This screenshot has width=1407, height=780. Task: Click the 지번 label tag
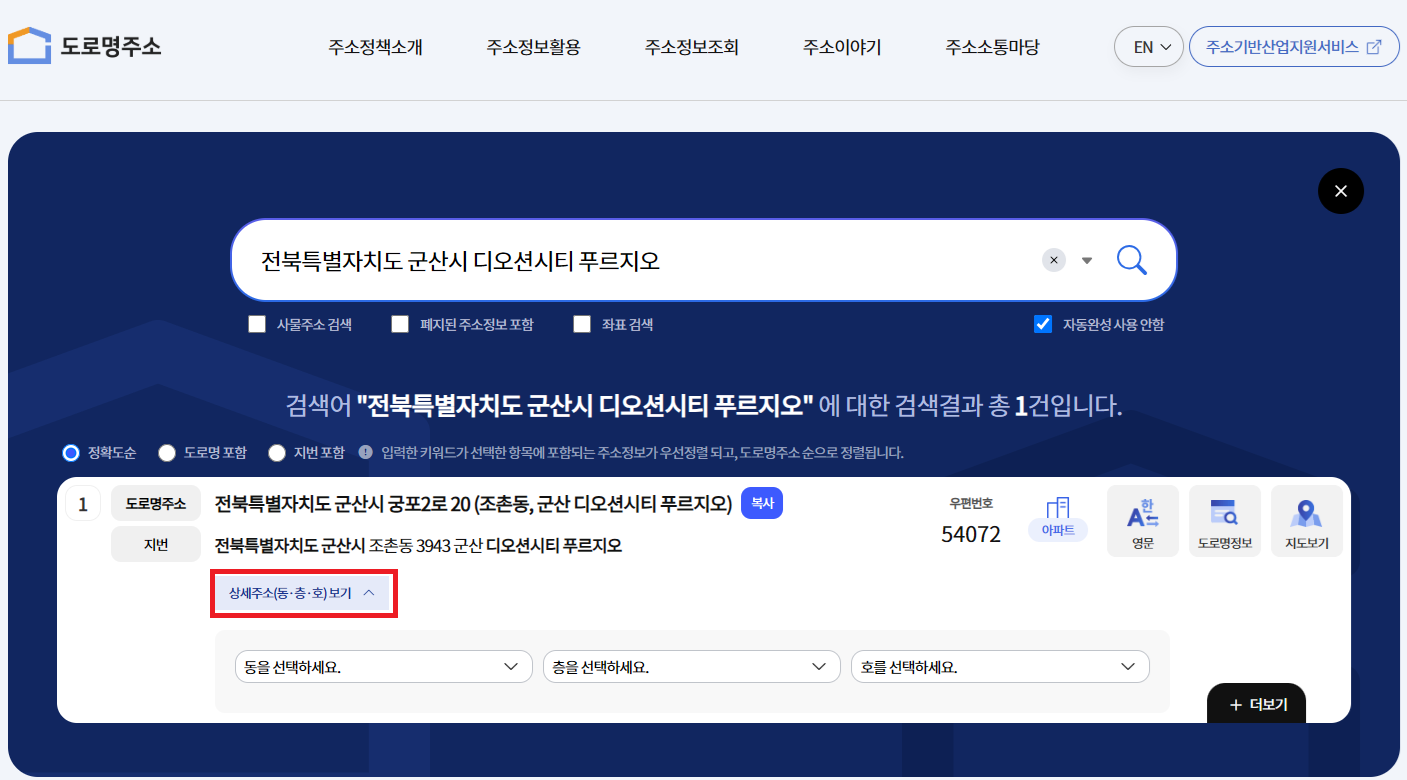click(156, 545)
